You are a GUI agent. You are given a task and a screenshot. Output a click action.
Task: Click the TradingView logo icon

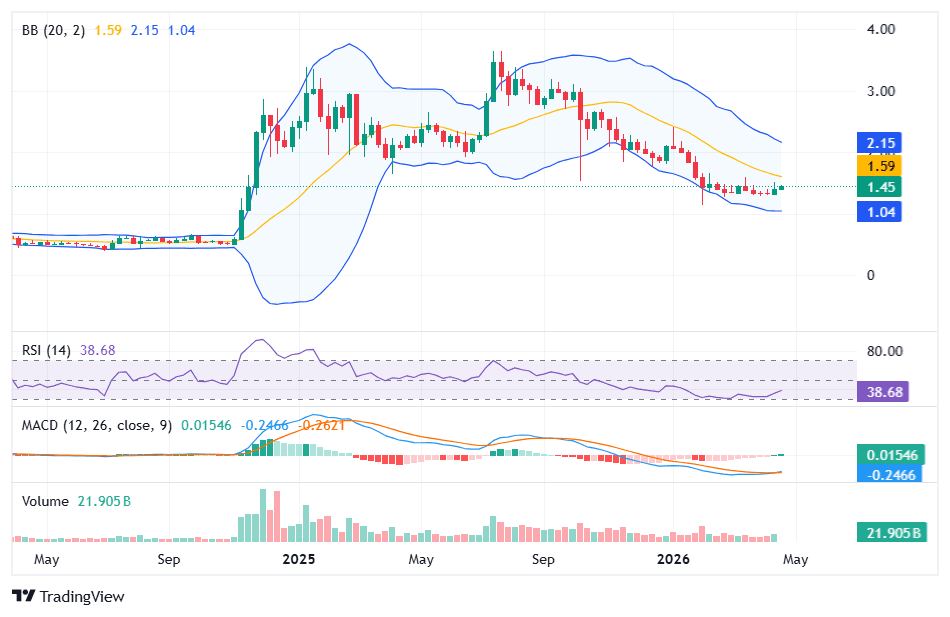tap(23, 596)
